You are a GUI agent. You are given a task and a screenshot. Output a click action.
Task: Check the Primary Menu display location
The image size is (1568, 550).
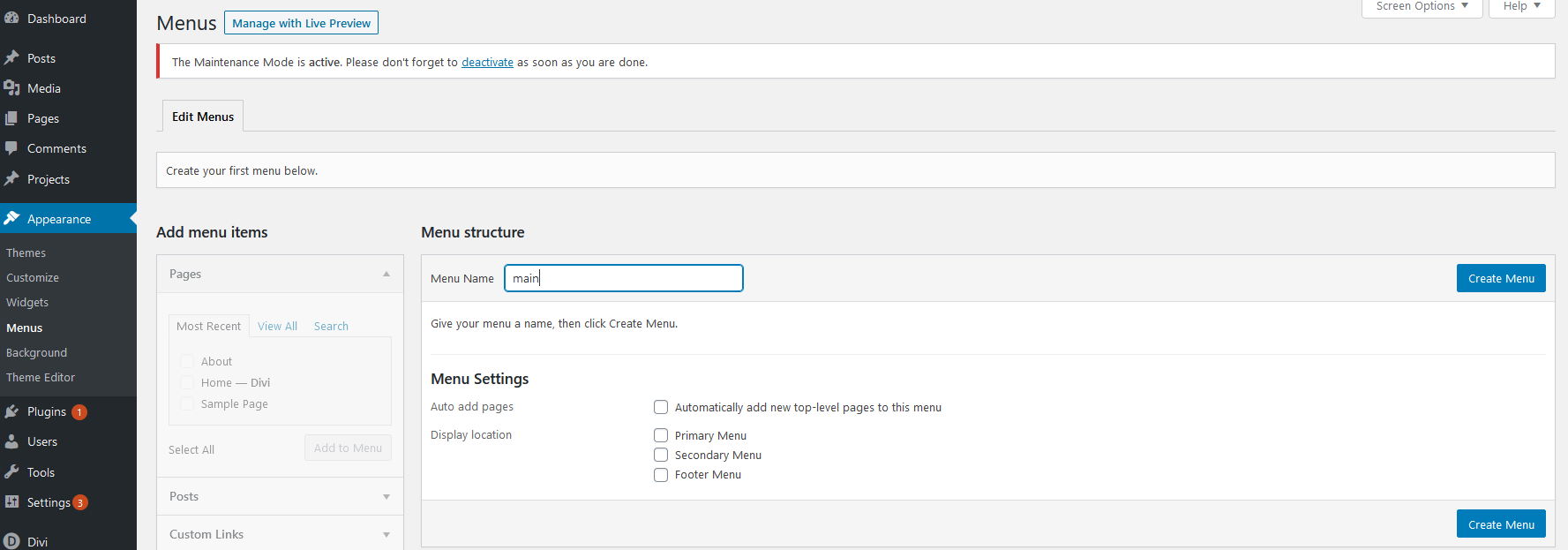pos(661,435)
